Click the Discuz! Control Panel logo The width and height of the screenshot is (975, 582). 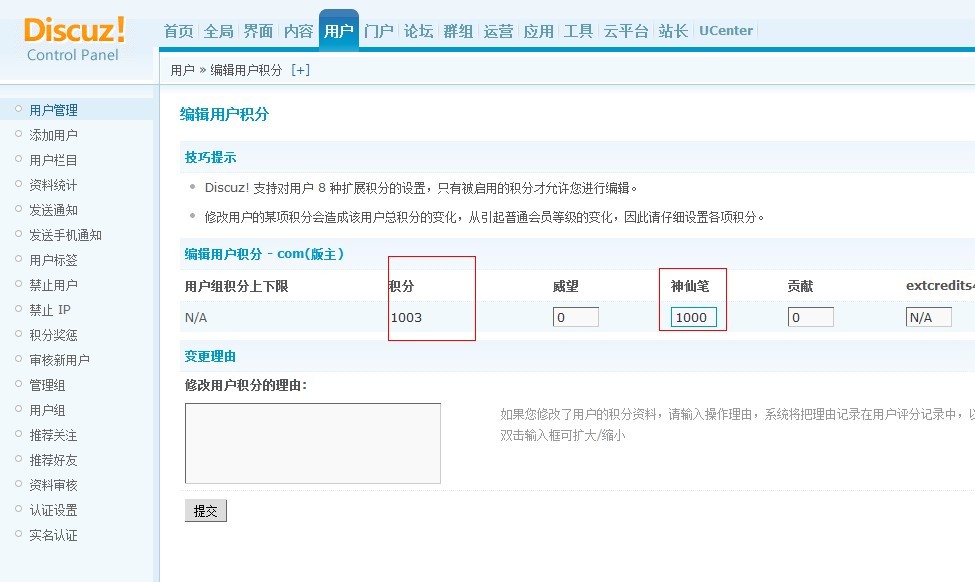pyautogui.click(x=75, y=39)
